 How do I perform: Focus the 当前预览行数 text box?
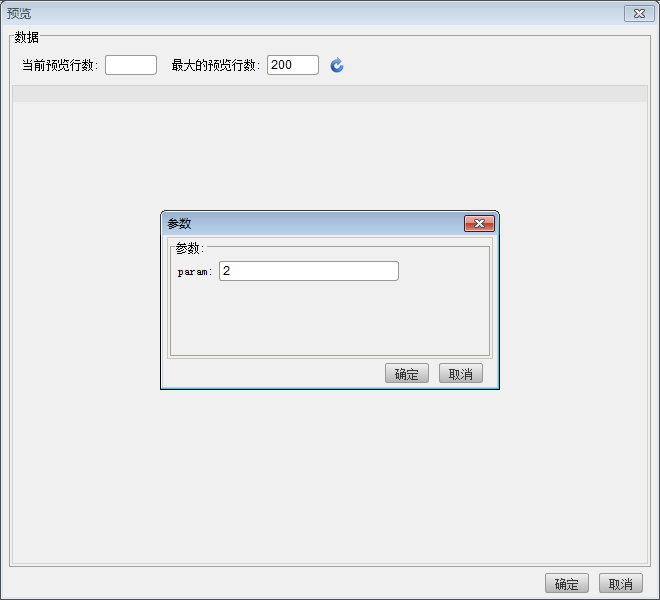131,65
